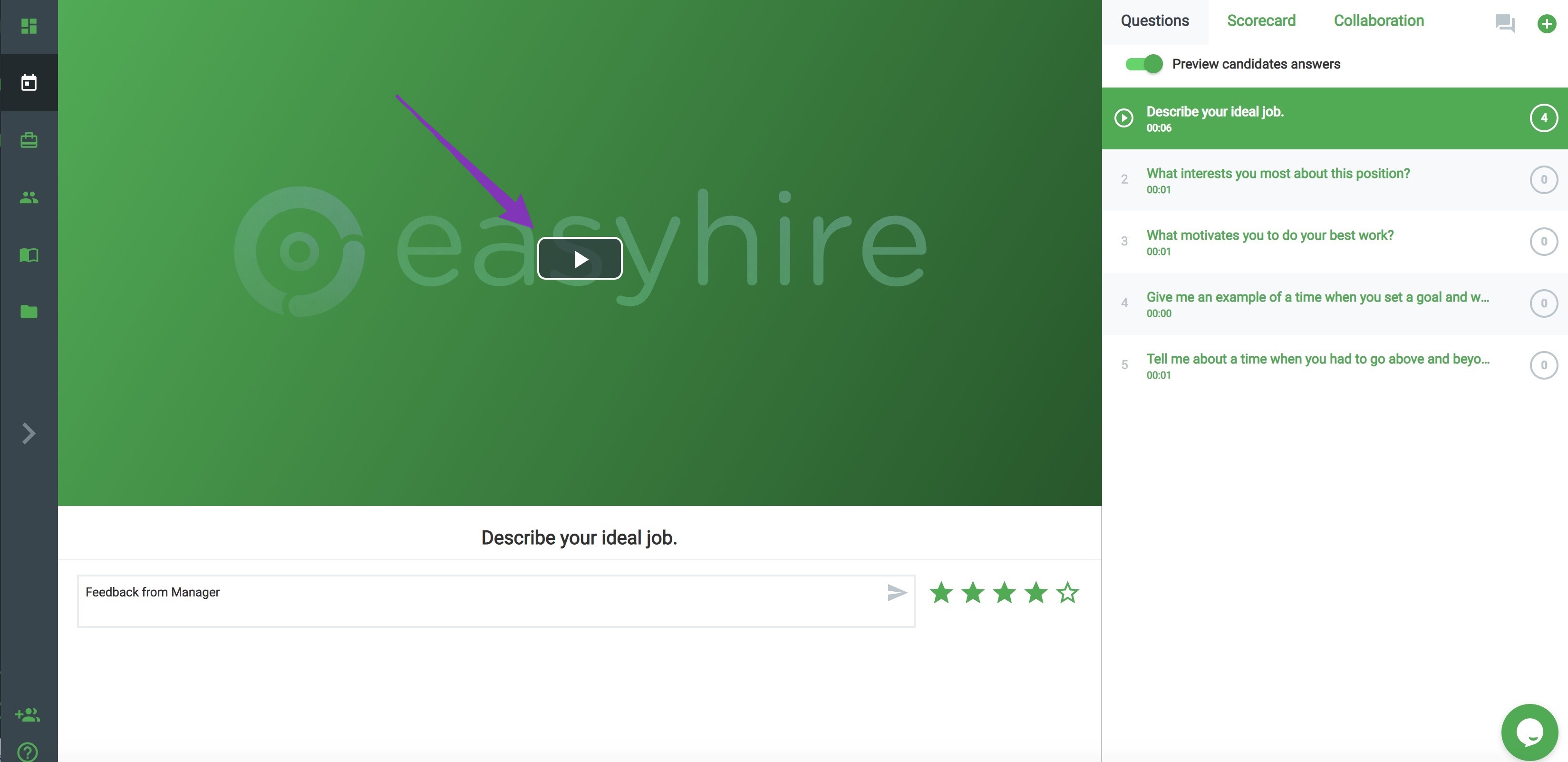This screenshot has height=762, width=1568.
Task: Switch to the Collaboration tab
Action: pyautogui.click(x=1378, y=21)
